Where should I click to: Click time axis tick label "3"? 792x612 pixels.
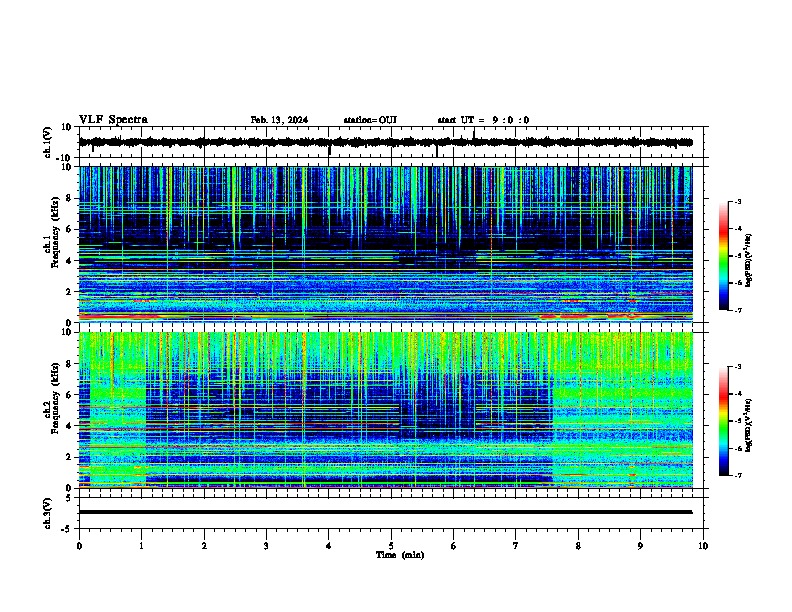point(266,546)
